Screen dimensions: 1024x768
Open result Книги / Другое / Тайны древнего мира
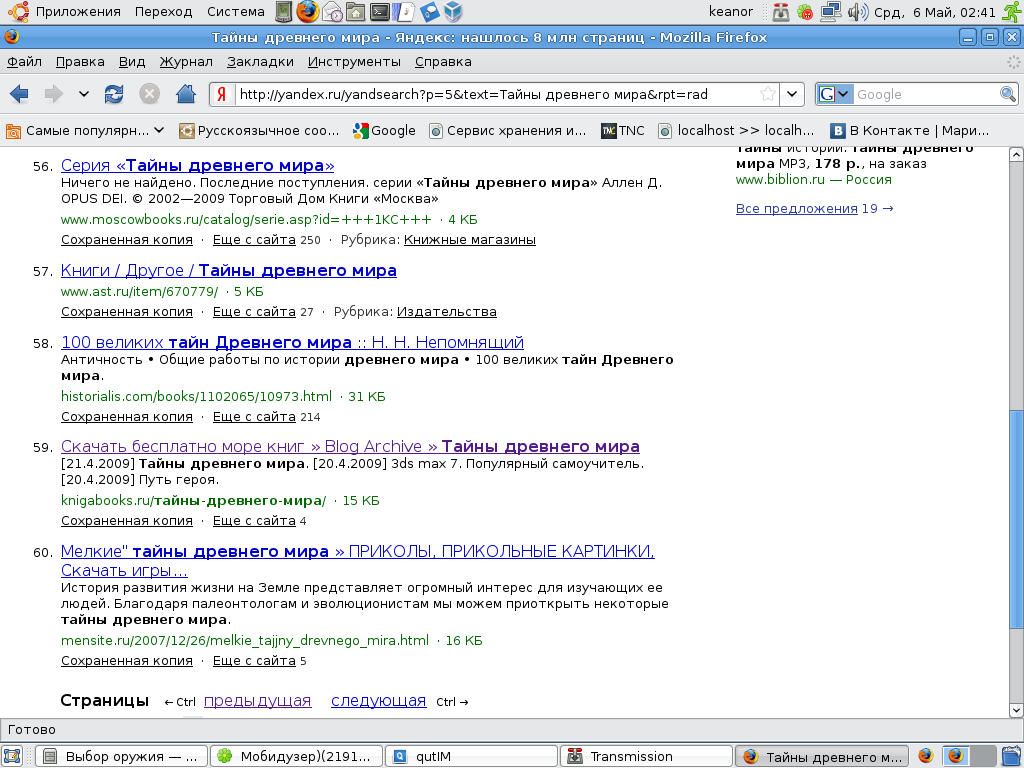[229, 270]
